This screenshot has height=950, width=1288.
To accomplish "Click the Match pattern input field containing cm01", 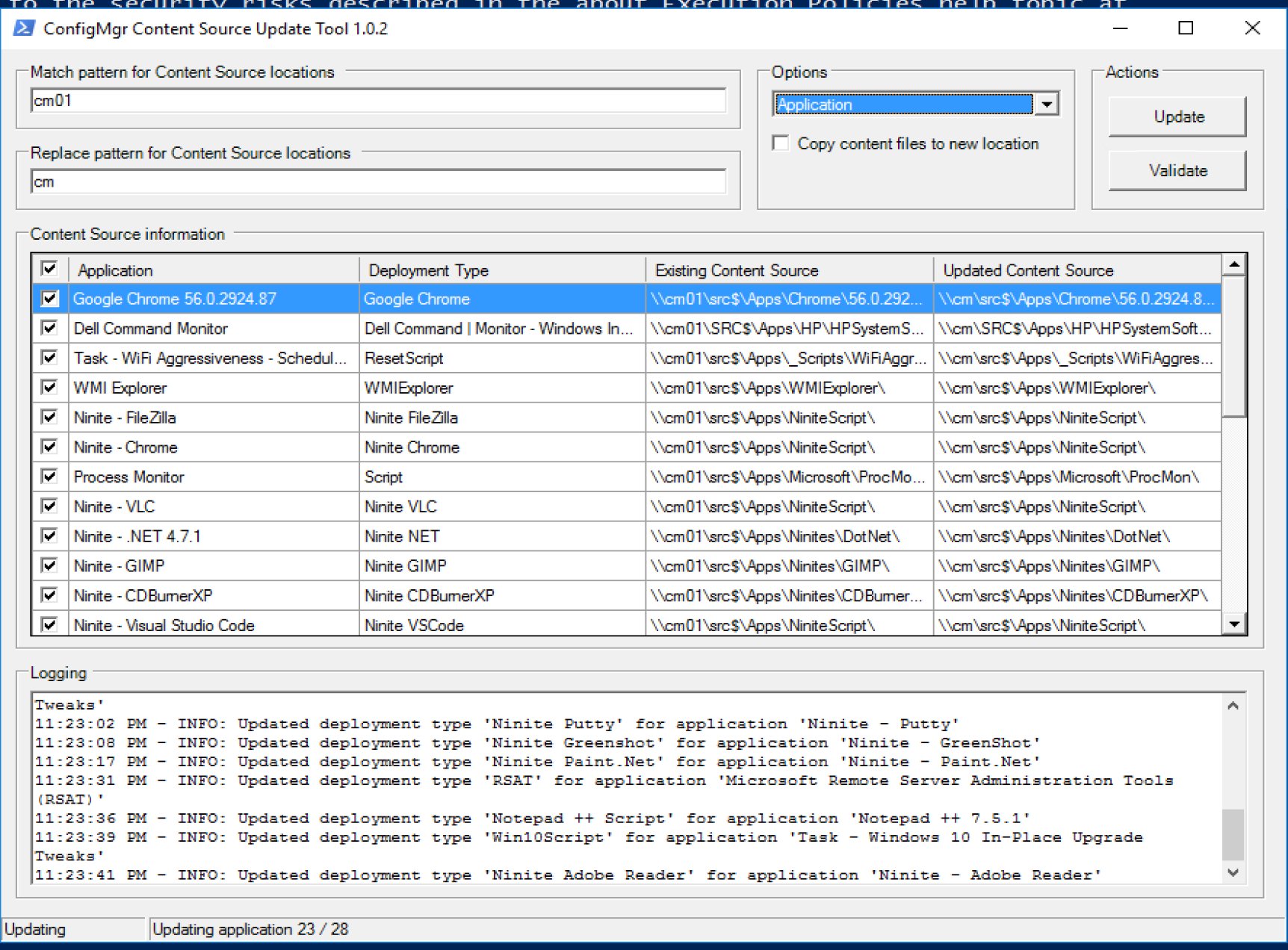I will pos(378,101).
